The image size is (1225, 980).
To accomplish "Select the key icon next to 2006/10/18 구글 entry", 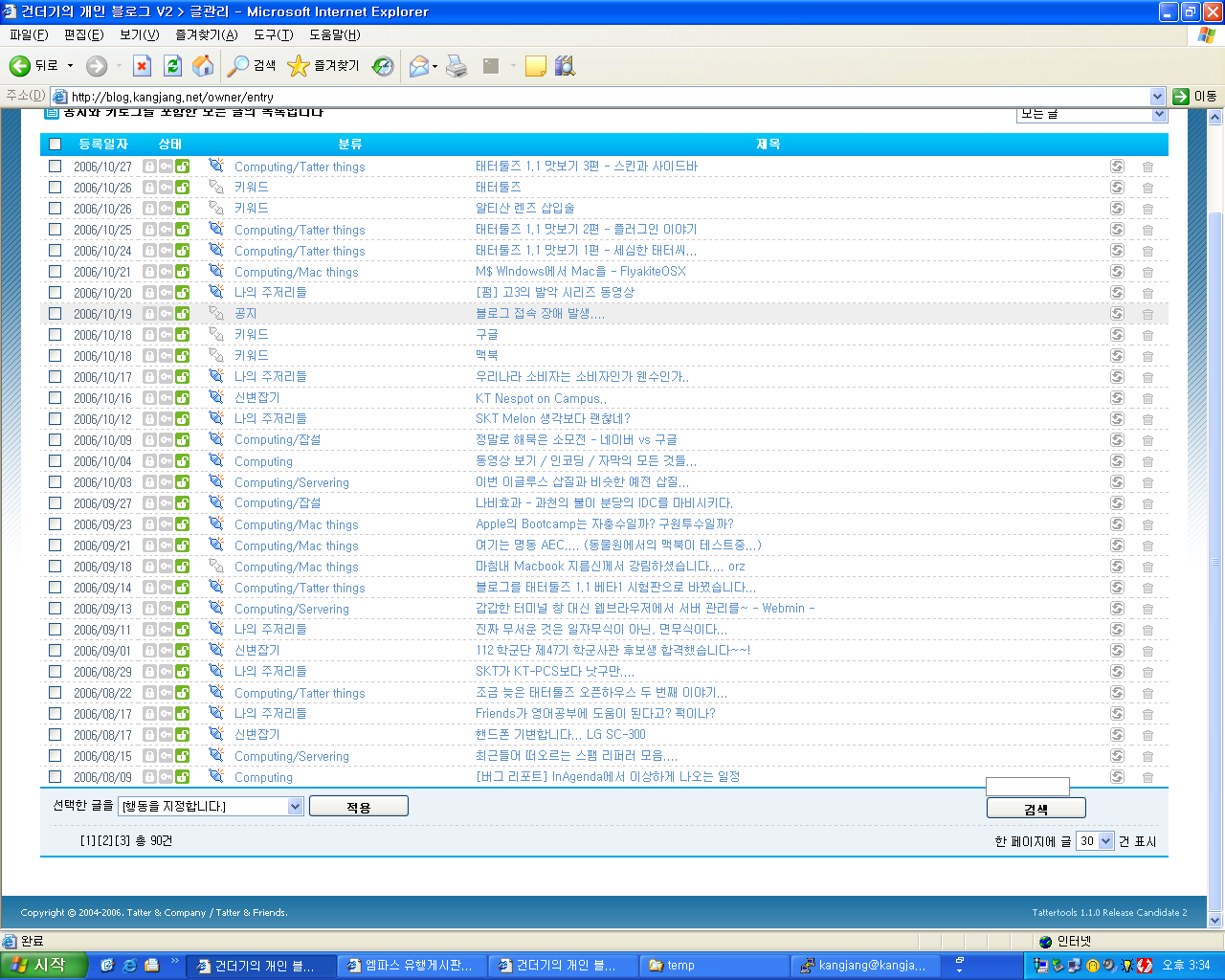I will tap(164, 334).
